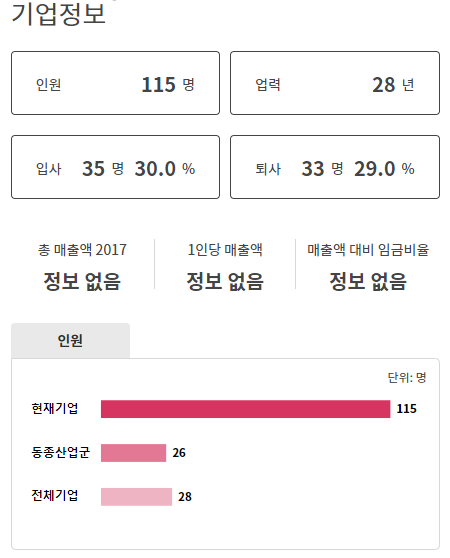Click the 입사 35 명 30.0% card
The image size is (450, 558).
(115, 167)
